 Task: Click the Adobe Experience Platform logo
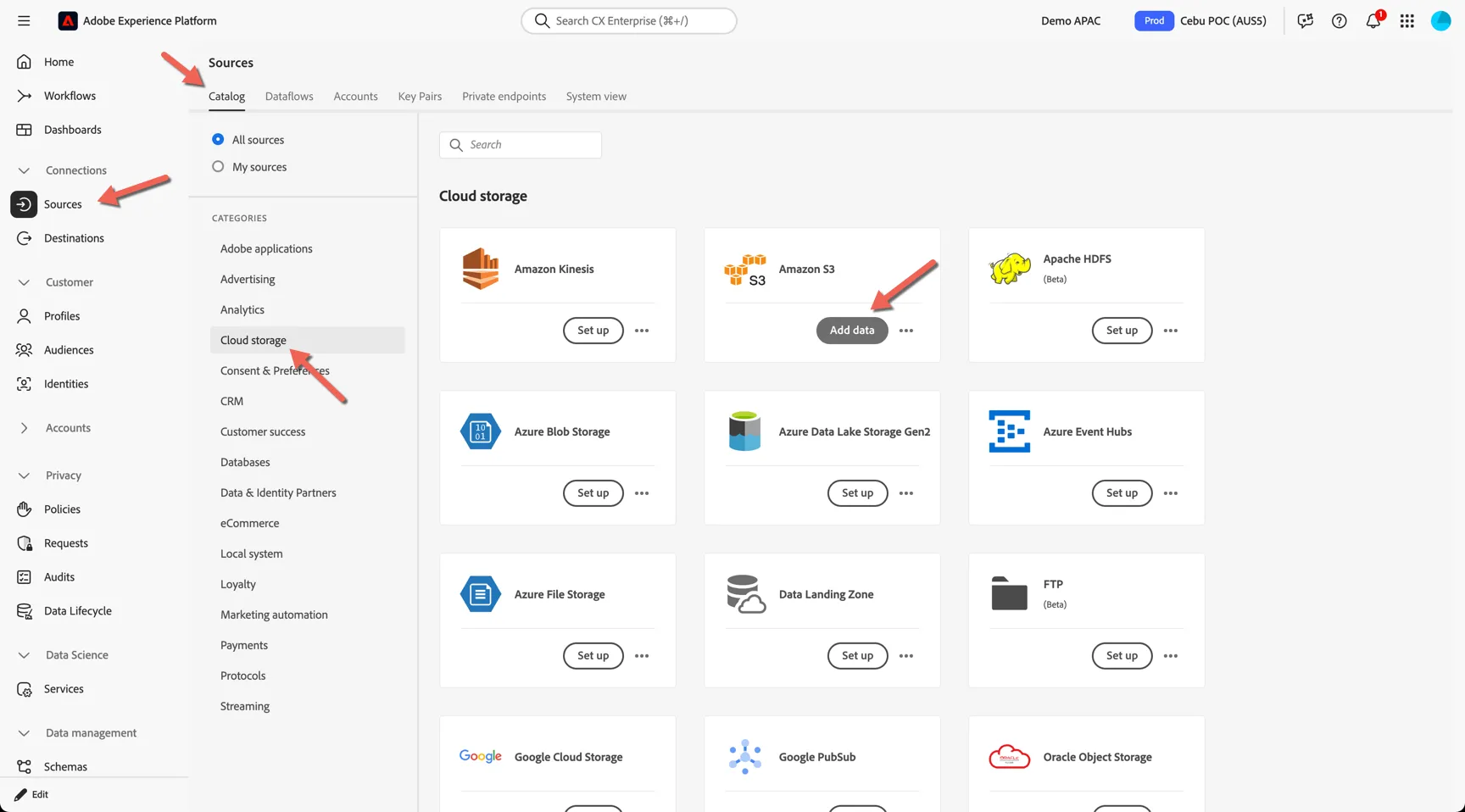(68, 20)
